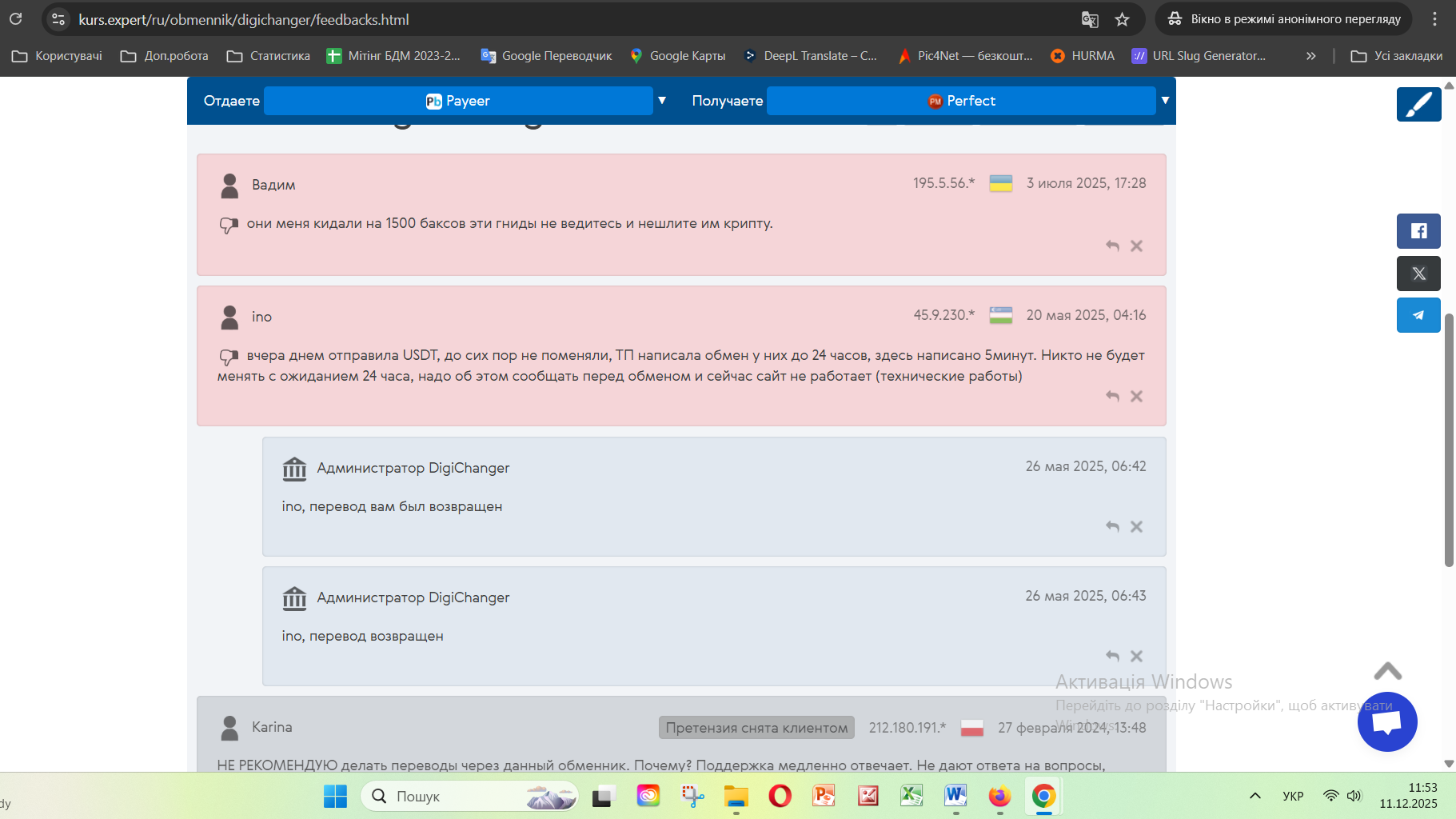Image resolution: width=1456 pixels, height=819 pixels.
Task: Change УКР keyboard language
Action: (x=1293, y=796)
